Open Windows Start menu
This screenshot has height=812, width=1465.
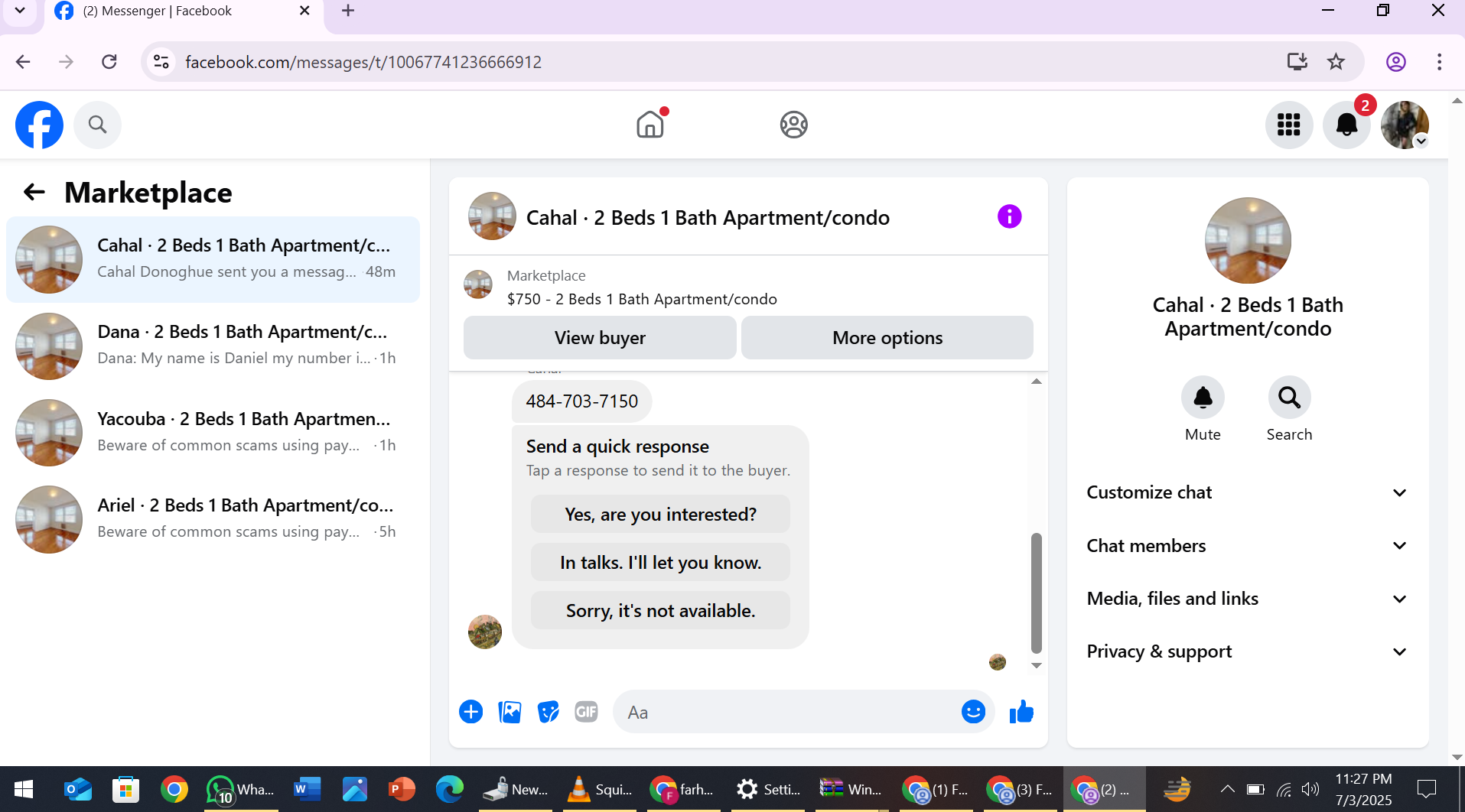(24, 789)
